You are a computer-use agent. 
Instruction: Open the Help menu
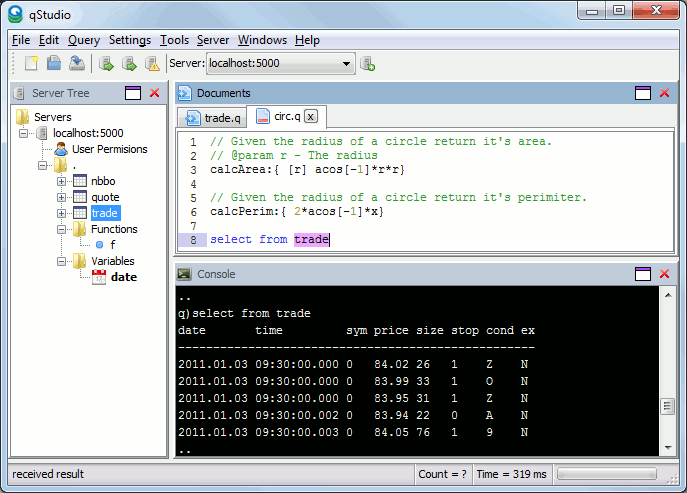pos(307,40)
